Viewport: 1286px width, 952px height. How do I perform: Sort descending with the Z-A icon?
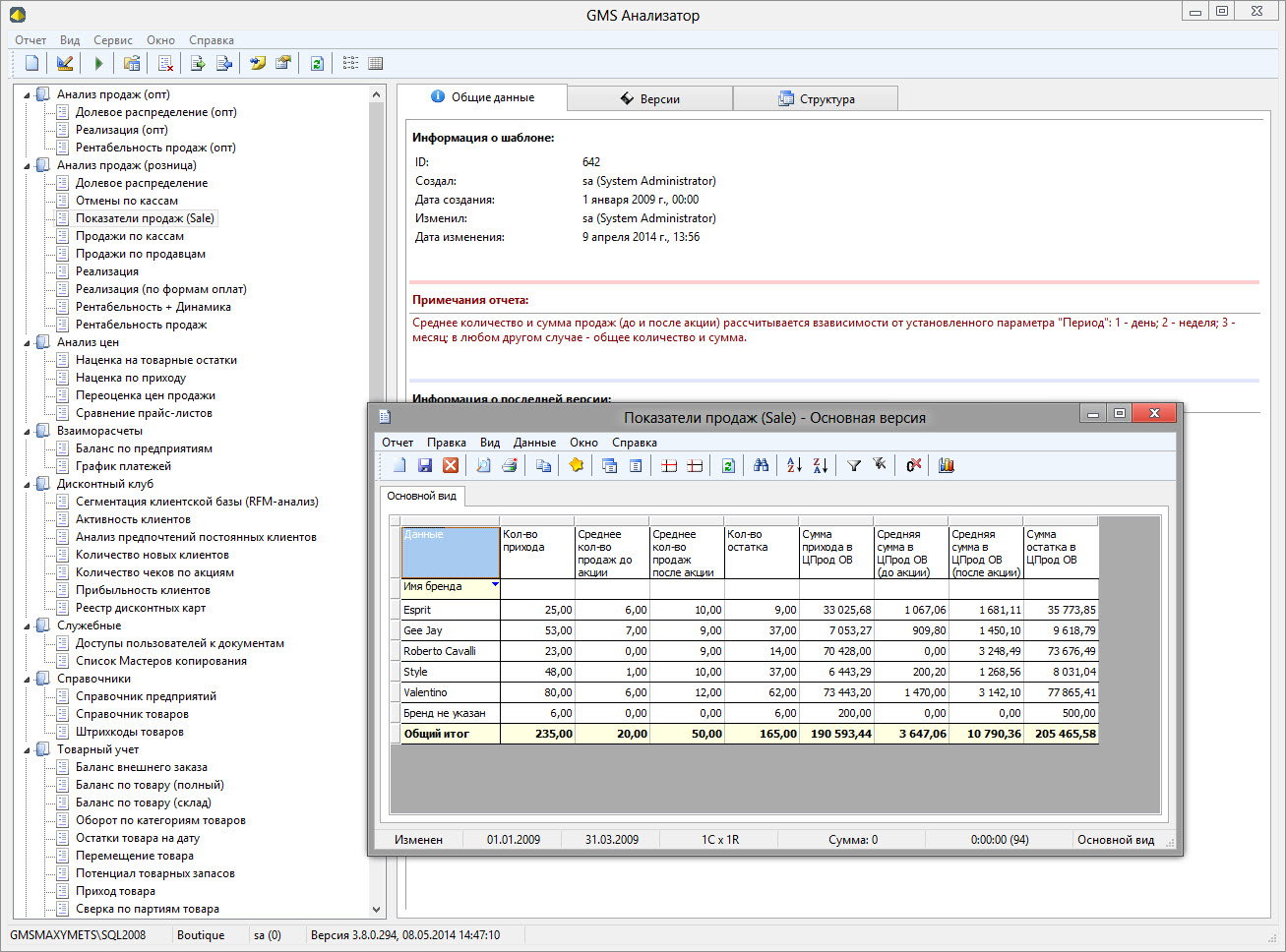tap(820, 465)
